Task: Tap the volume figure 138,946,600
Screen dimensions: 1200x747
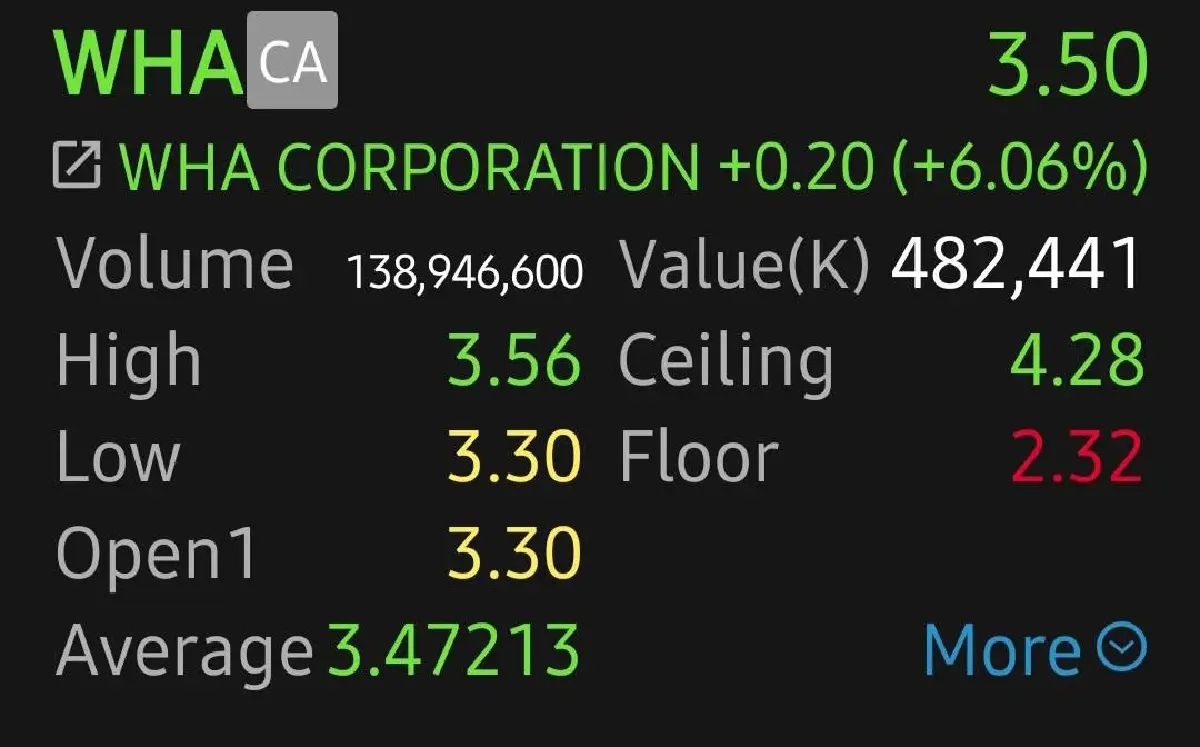Action: pyautogui.click(x=464, y=270)
